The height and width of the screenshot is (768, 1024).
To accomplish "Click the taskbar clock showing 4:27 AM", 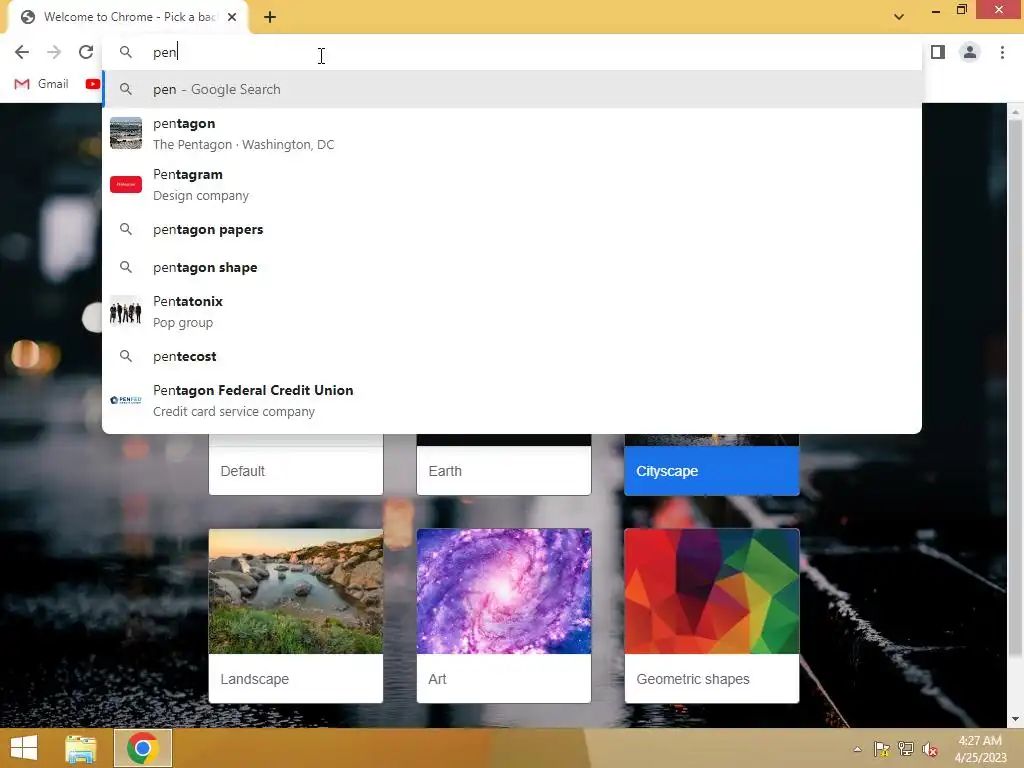I will 980,749.
